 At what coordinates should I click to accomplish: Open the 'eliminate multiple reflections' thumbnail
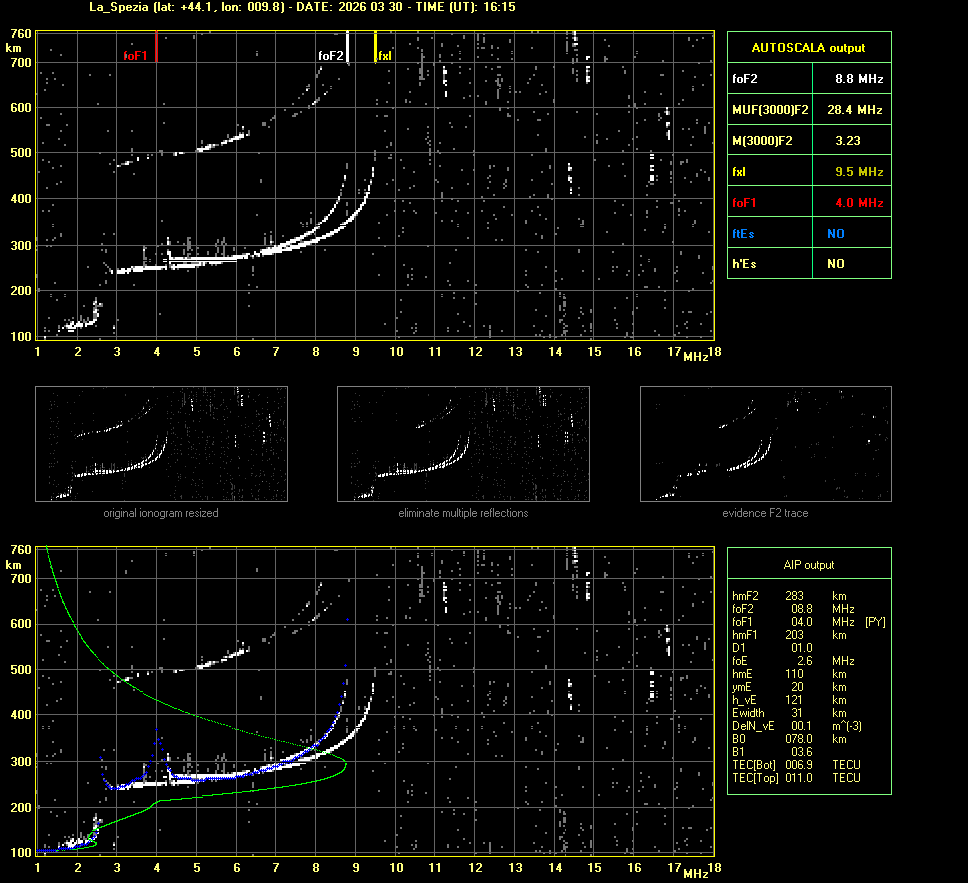[463, 444]
